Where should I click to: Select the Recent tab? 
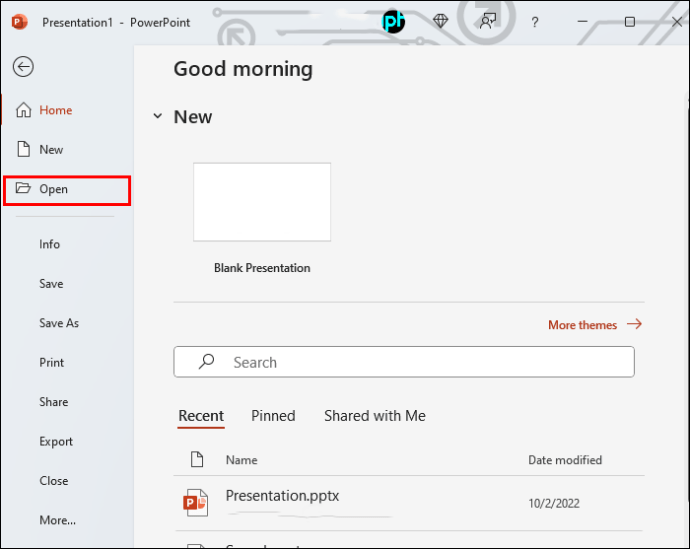201,416
